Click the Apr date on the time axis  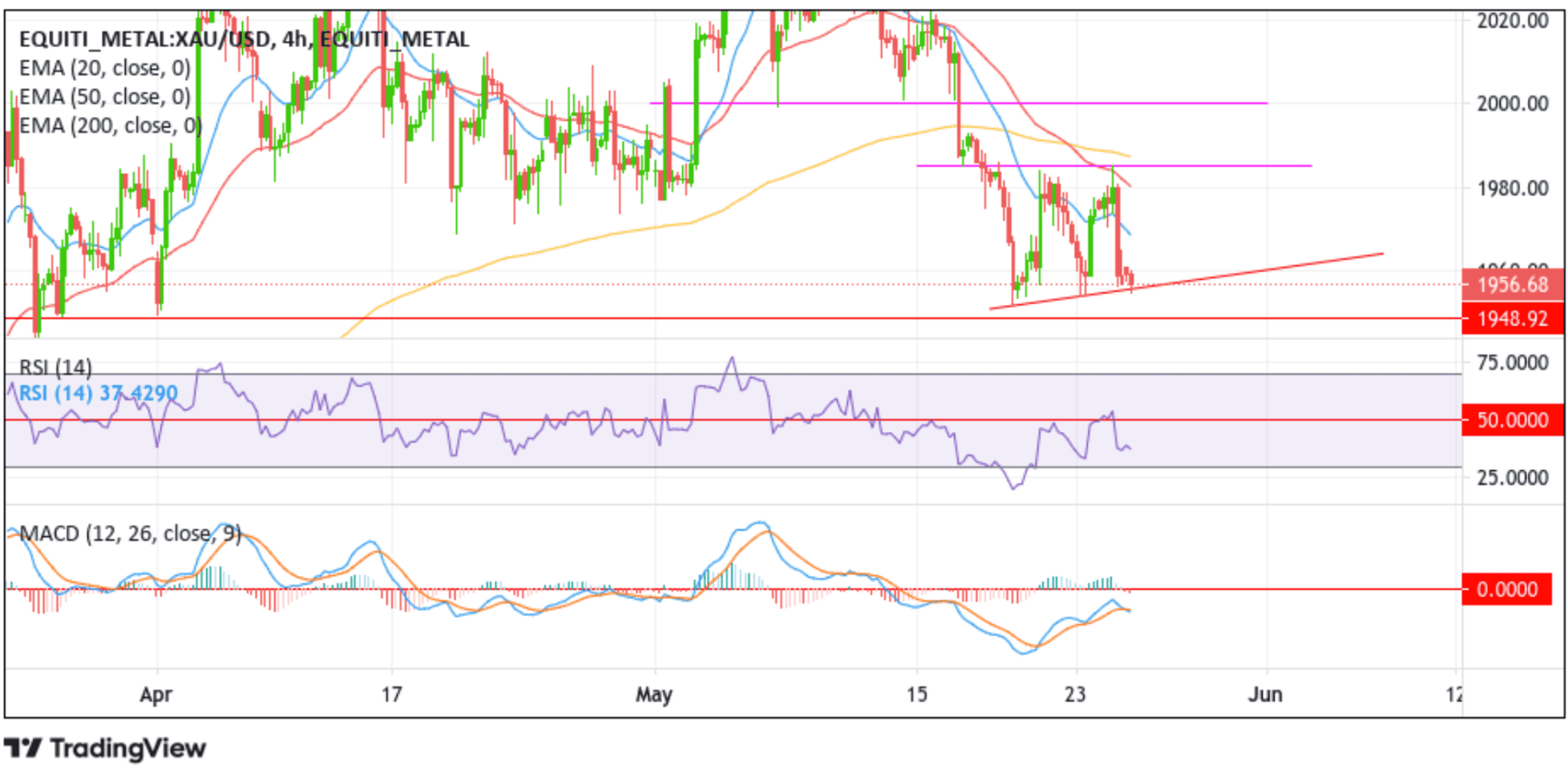coord(156,694)
